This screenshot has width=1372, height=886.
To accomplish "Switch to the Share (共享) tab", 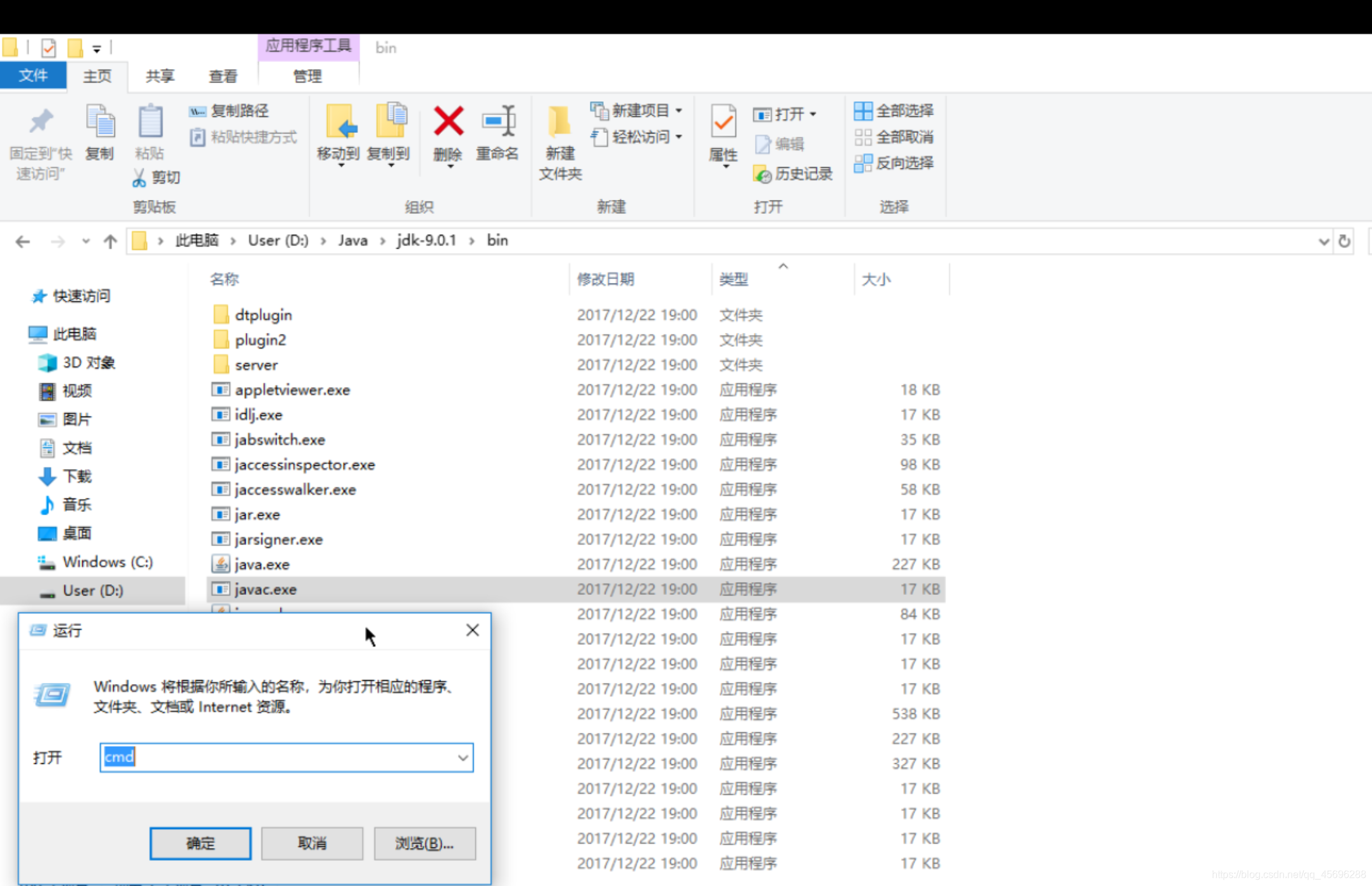I will (160, 77).
